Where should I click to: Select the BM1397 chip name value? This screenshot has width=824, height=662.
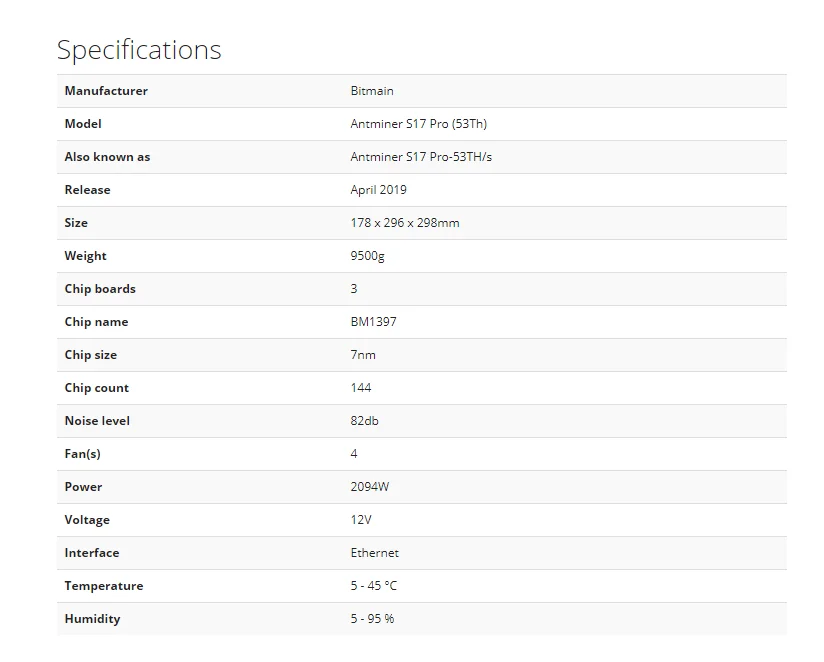(x=374, y=322)
